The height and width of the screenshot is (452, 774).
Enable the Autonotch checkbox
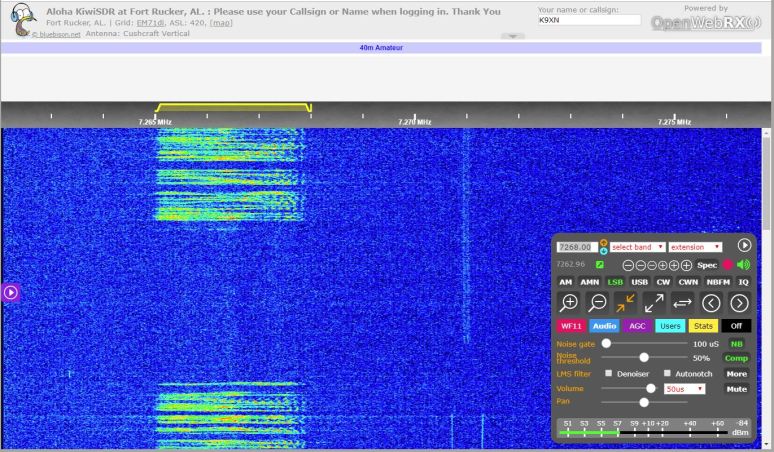pos(667,373)
